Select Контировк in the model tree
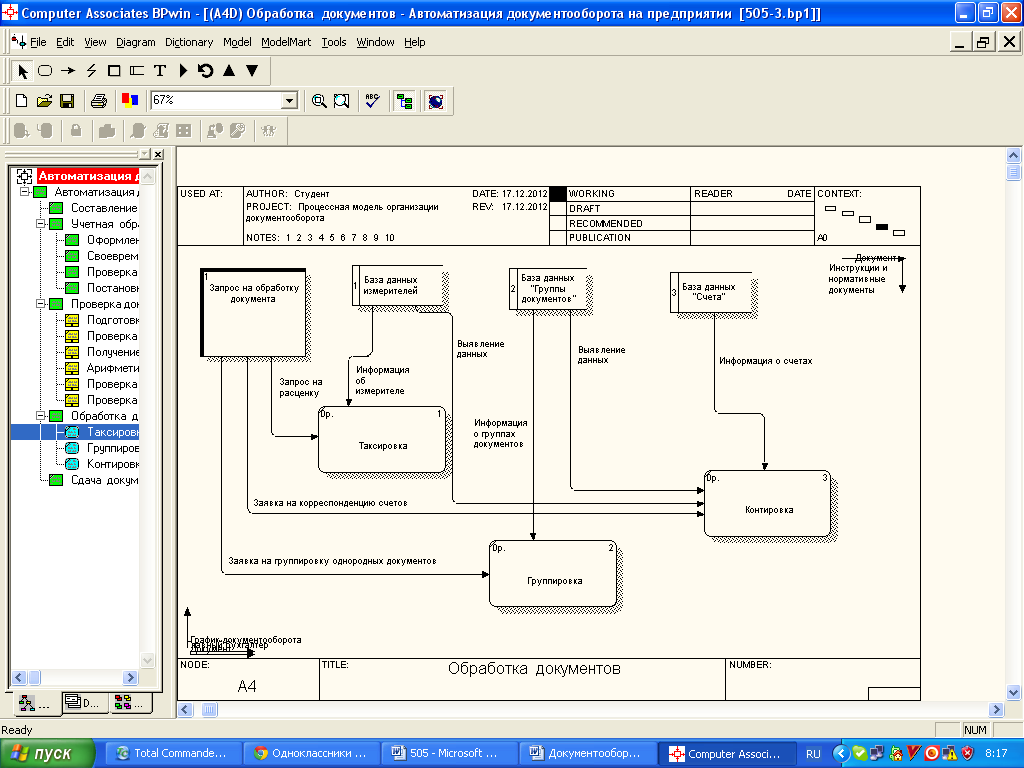Viewport: 1024px width, 768px height. (112, 464)
